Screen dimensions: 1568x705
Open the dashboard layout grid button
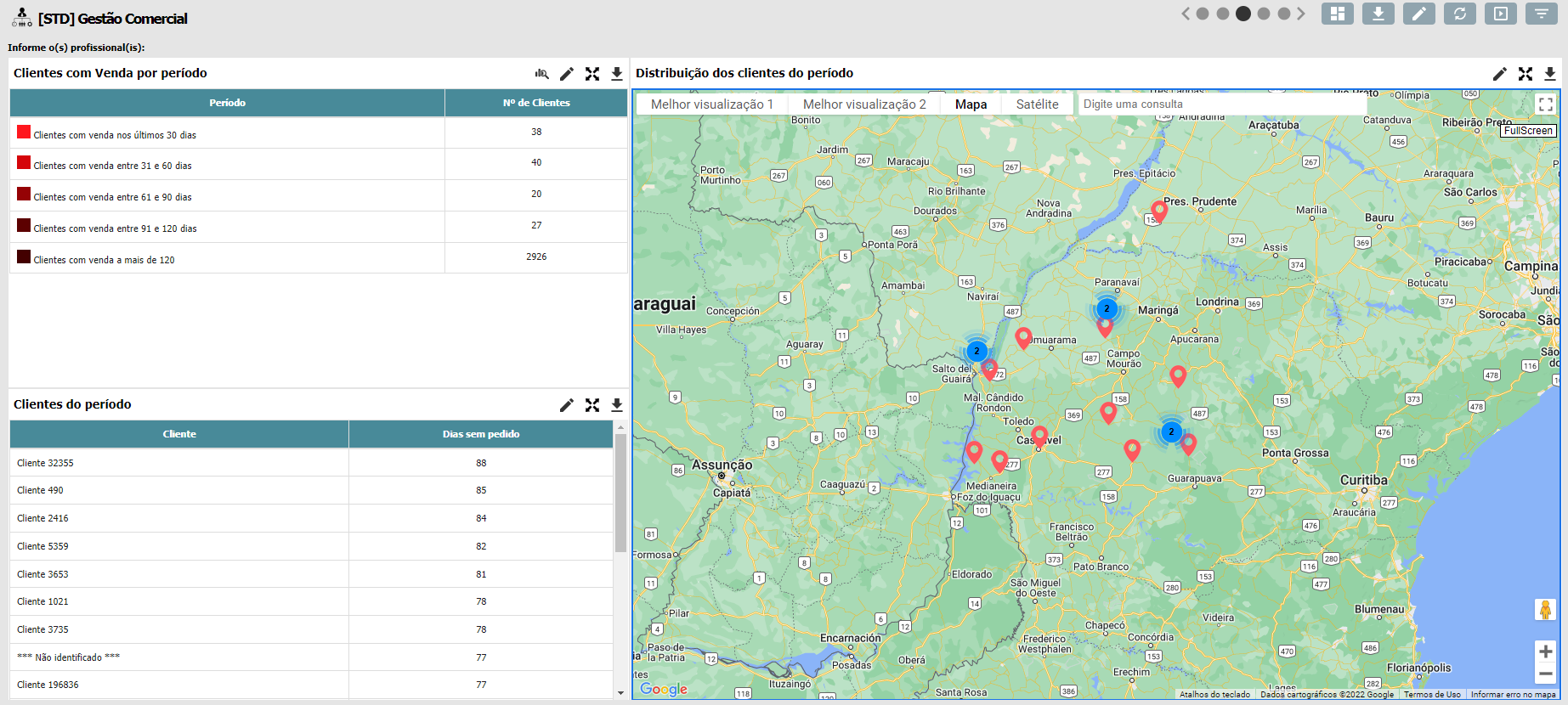coord(1337,14)
